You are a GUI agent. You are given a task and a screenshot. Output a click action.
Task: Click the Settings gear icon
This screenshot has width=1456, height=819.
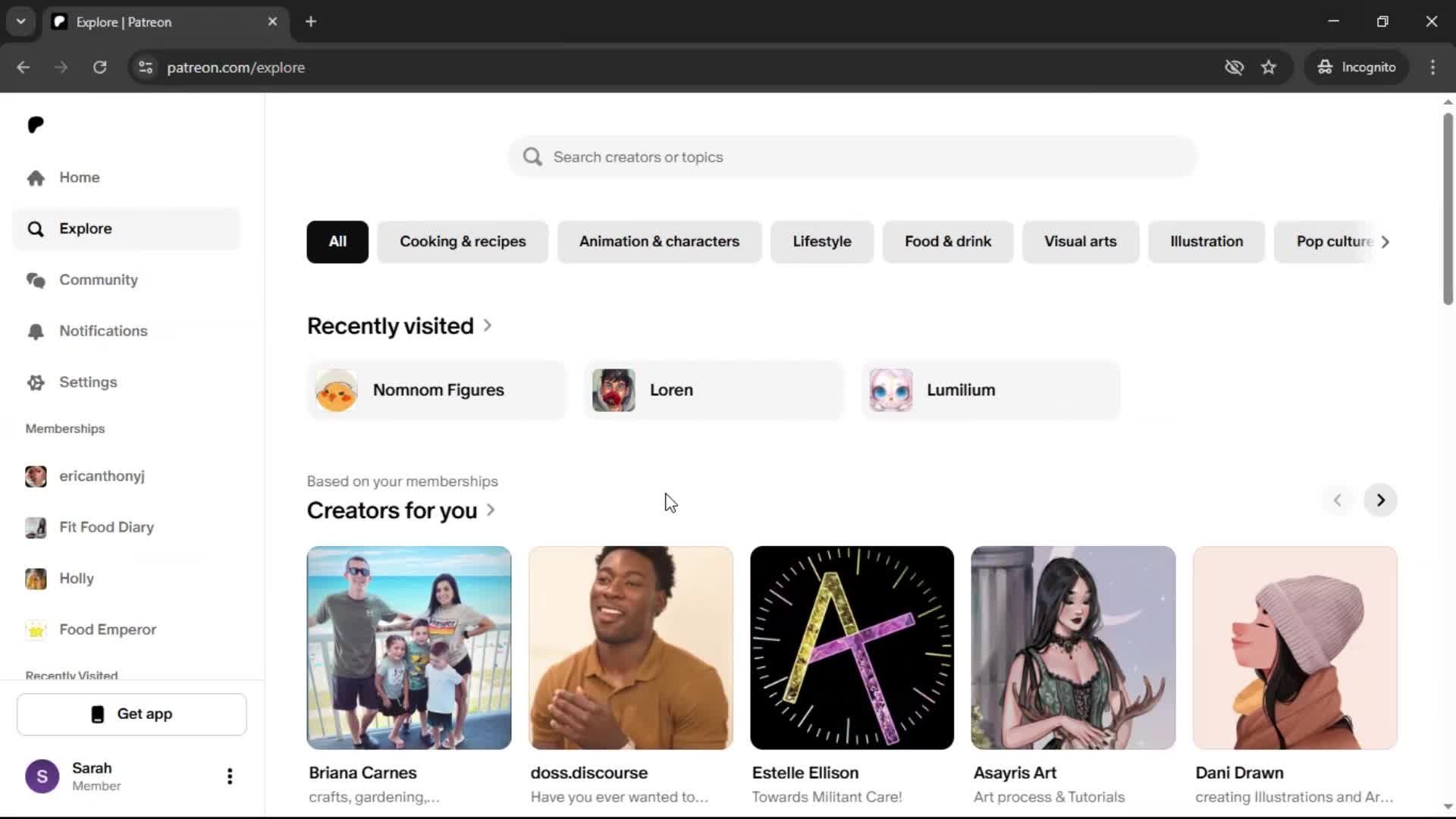(x=36, y=382)
